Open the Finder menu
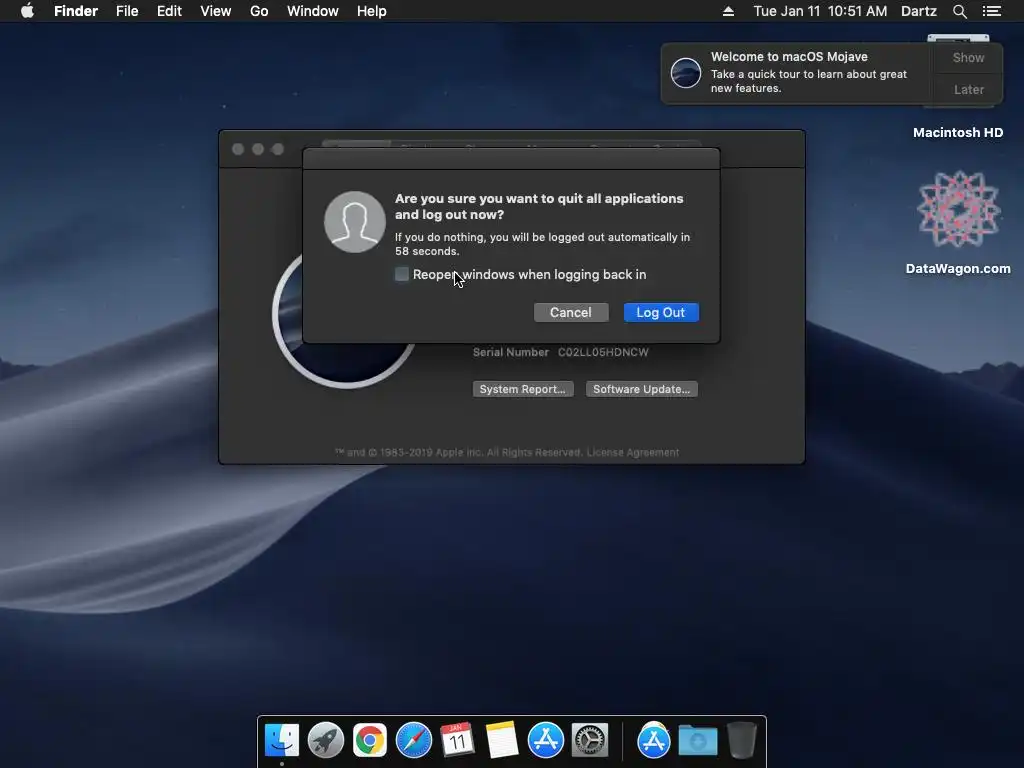The image size is (1024, 768). point(76,11)
